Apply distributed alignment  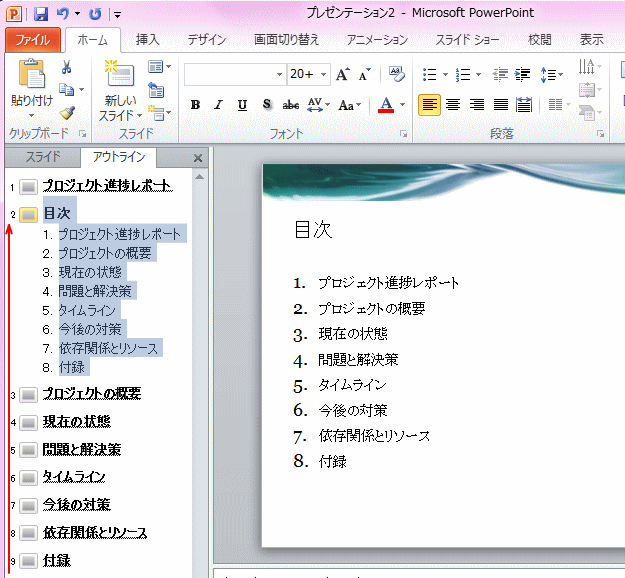[x=524, y=105]
